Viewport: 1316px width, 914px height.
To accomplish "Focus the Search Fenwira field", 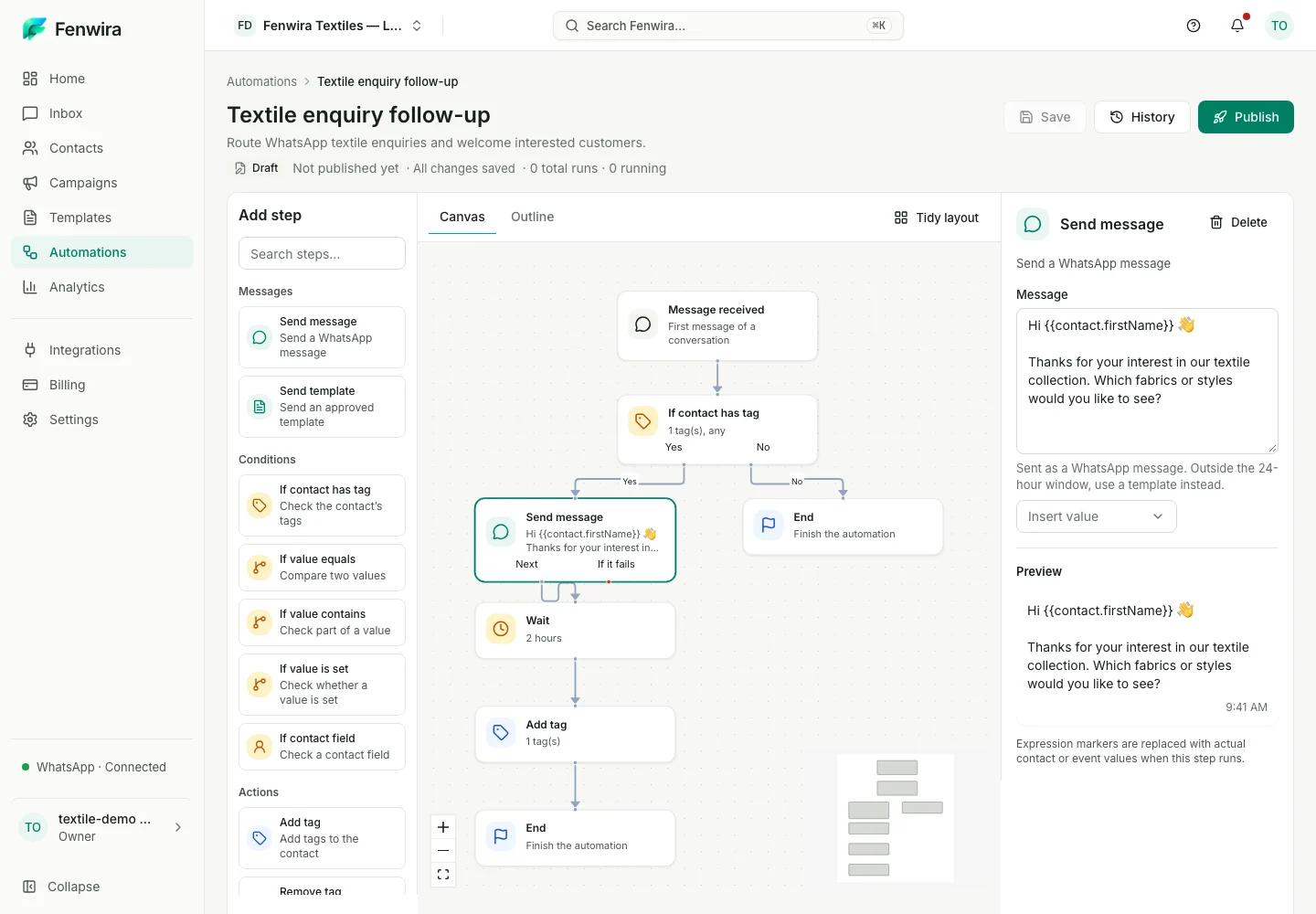I will tap(728, 26).
